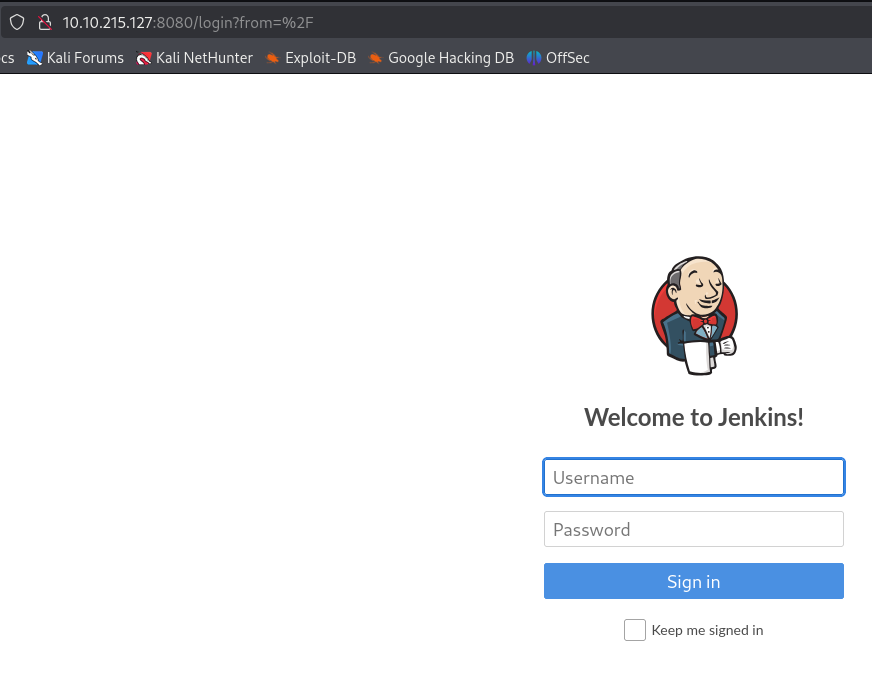Click the OffSec bookmark favicon
Viewport: 872px width, 691px height.
click(534, 58)
